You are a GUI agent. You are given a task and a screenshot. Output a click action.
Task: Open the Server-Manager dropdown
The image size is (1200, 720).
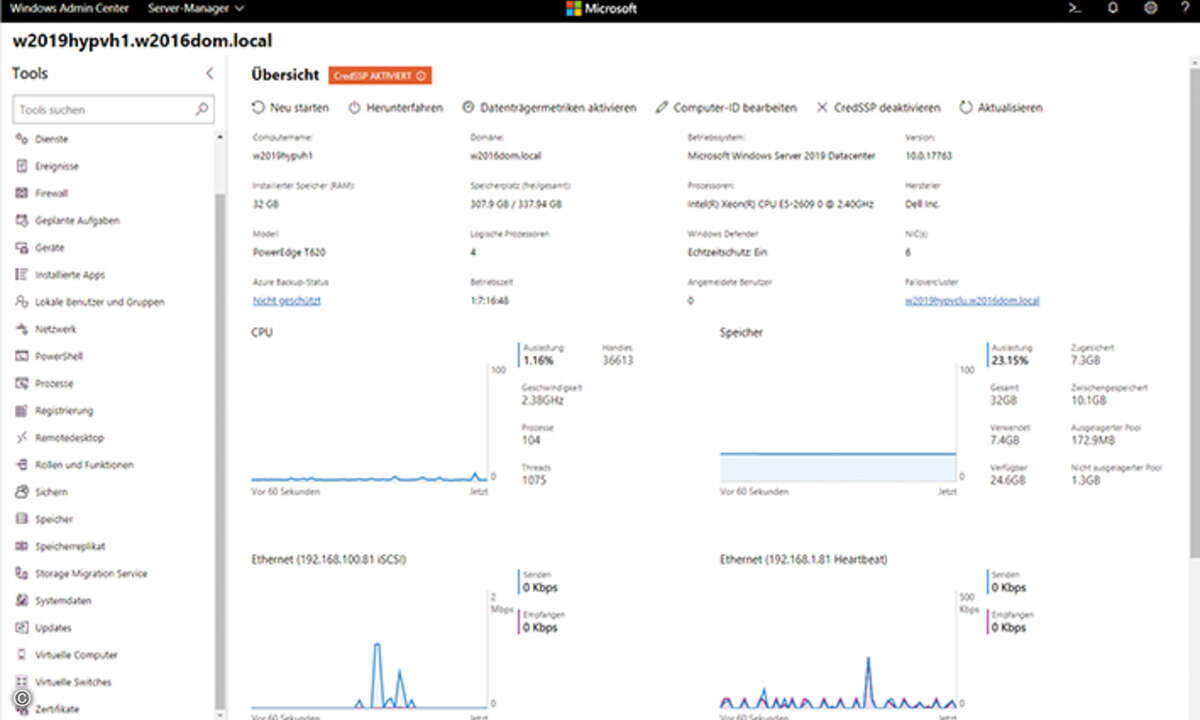click(x=195, y=8)
